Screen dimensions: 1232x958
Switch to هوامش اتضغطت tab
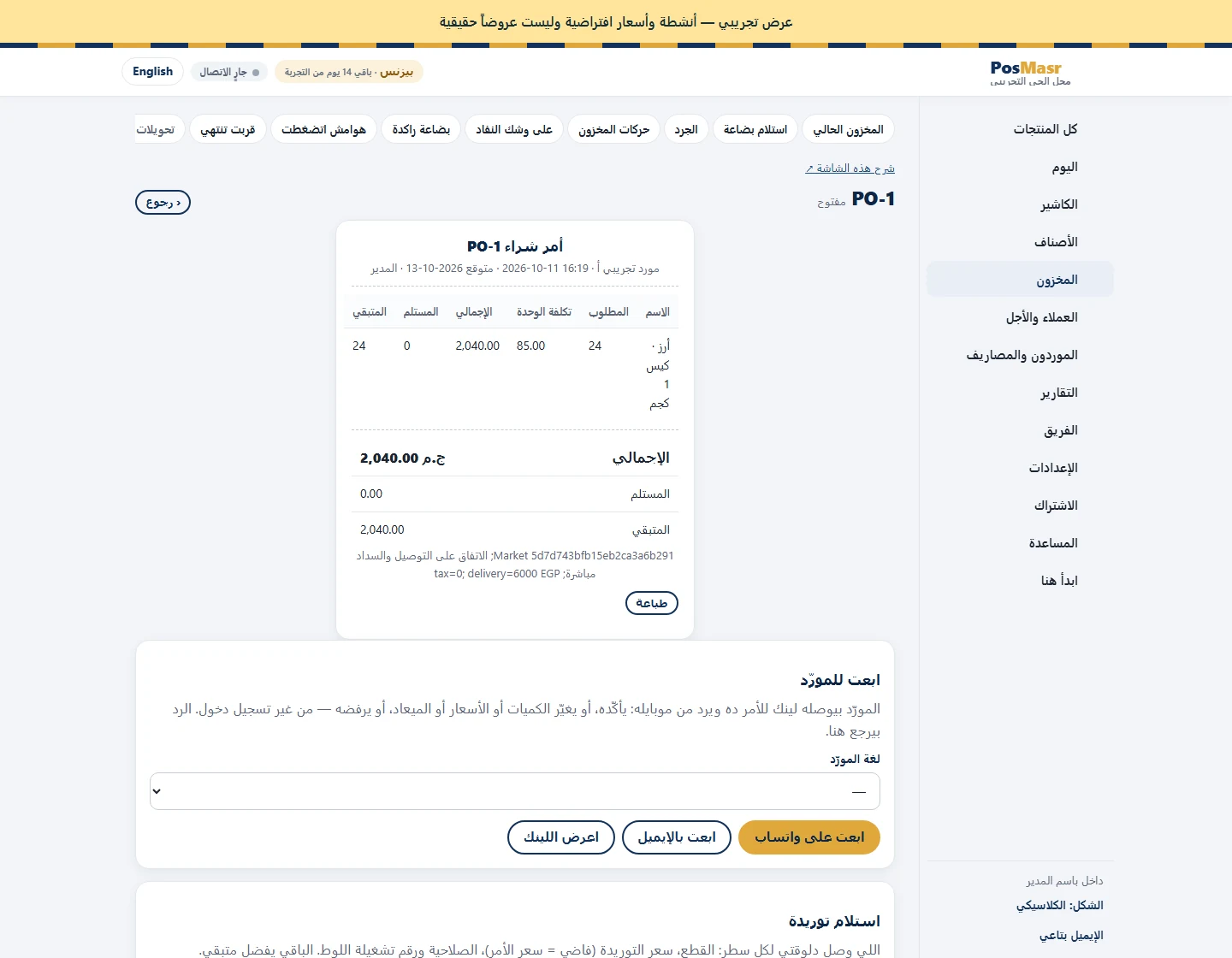pos(323,129)
